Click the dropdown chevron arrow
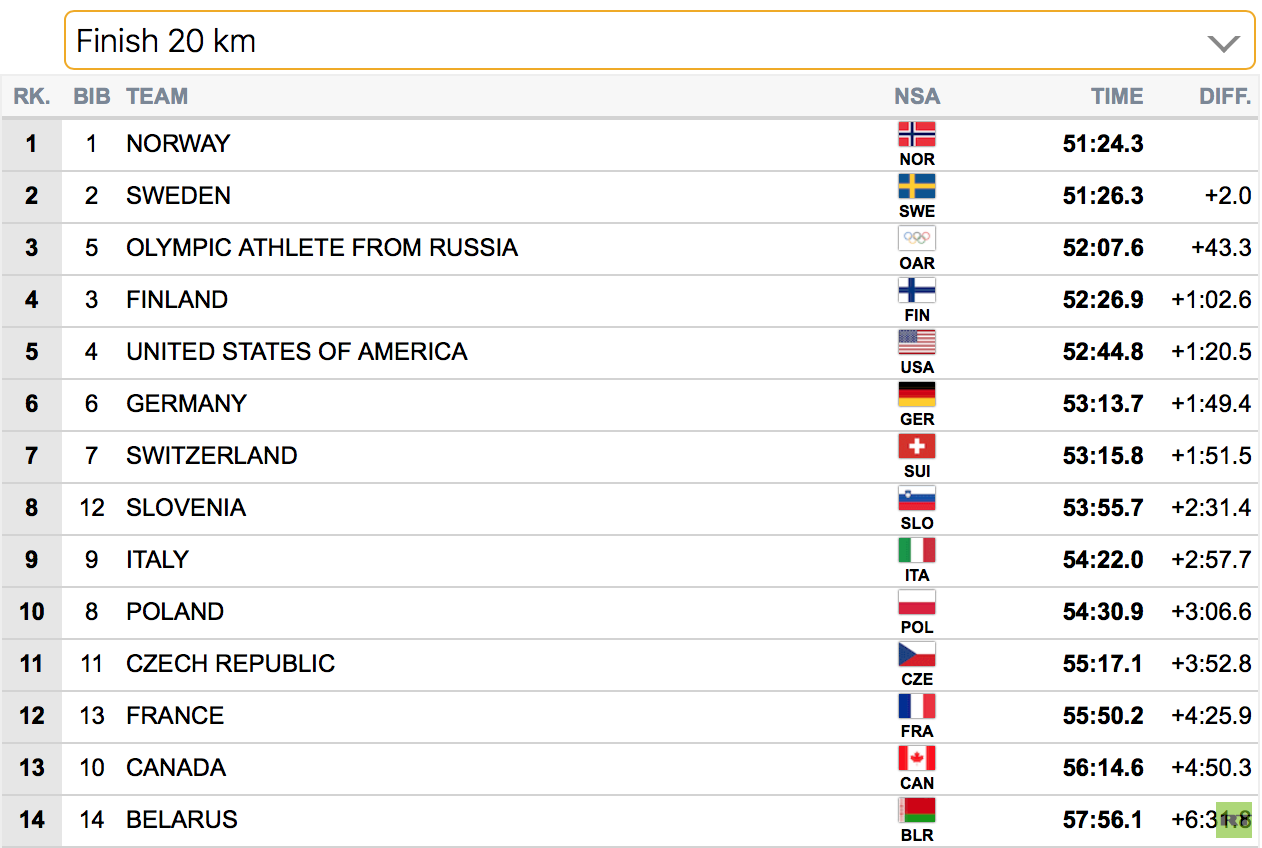Image resolution: width=1262 pixels, height=848 pixels. [1223, 43]
